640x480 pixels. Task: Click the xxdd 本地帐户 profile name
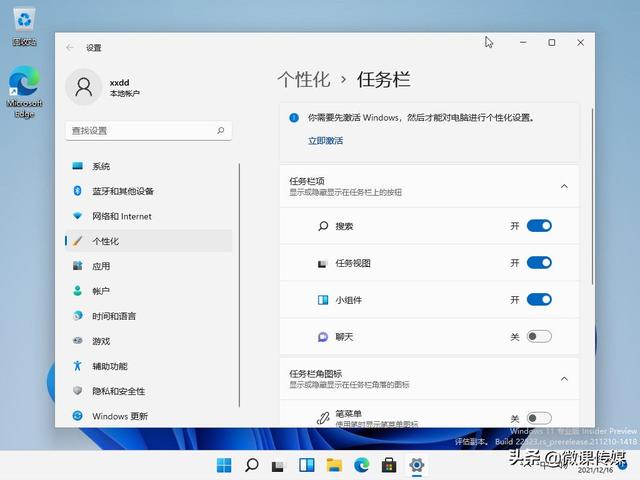pyautogui.click(x=124, y=87)
